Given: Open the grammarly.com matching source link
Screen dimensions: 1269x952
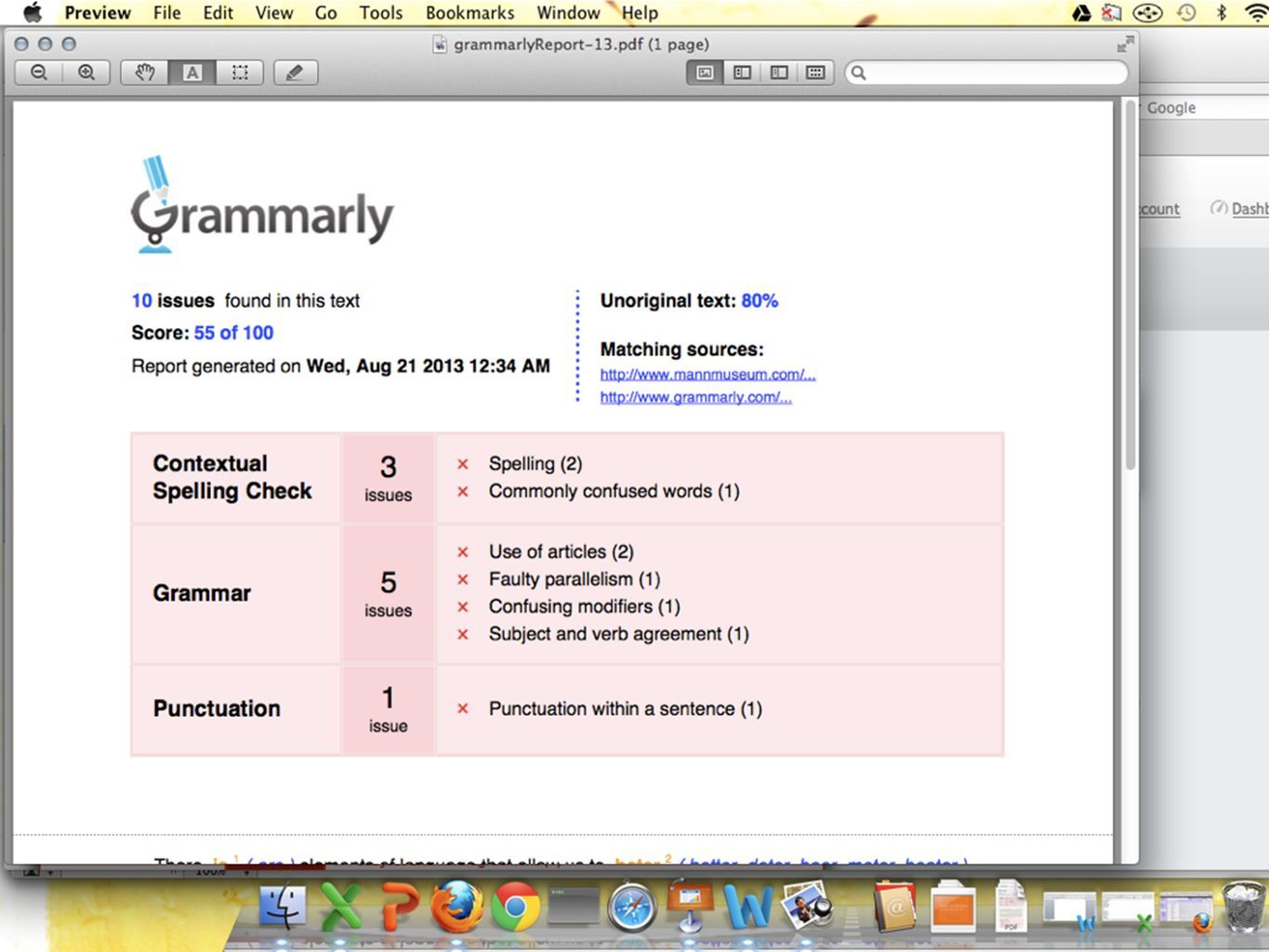Looking at the screenshot, I should point(695,397).
